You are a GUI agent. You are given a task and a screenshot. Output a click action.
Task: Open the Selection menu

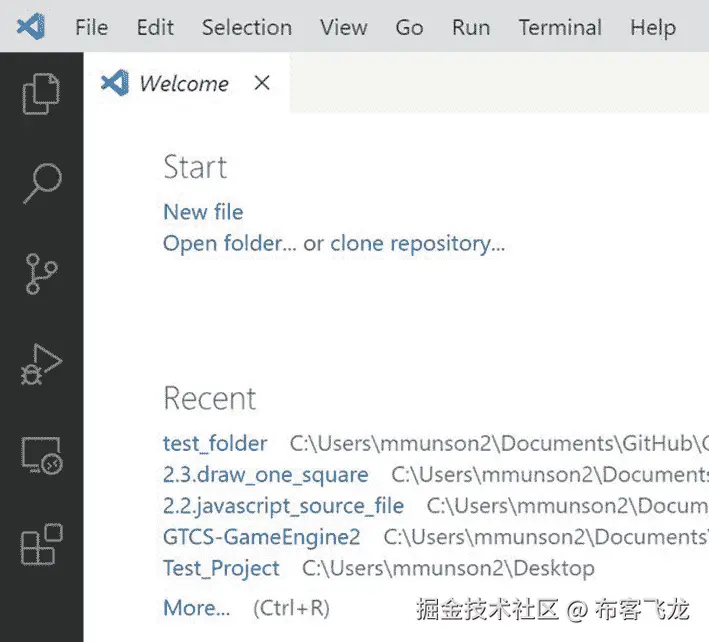click(247, 28)
